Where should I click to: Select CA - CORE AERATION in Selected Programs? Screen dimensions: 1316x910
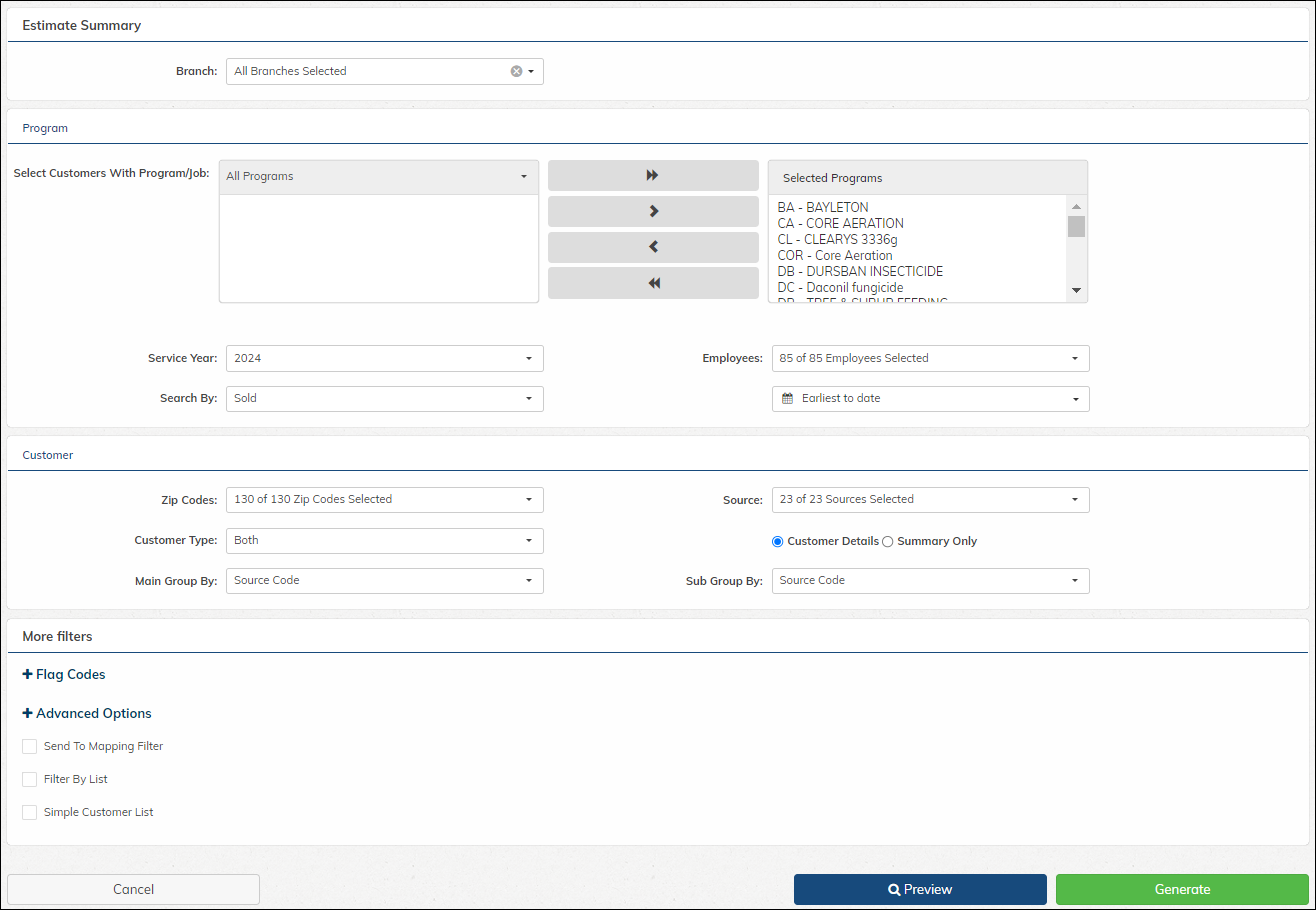(840, 223)
